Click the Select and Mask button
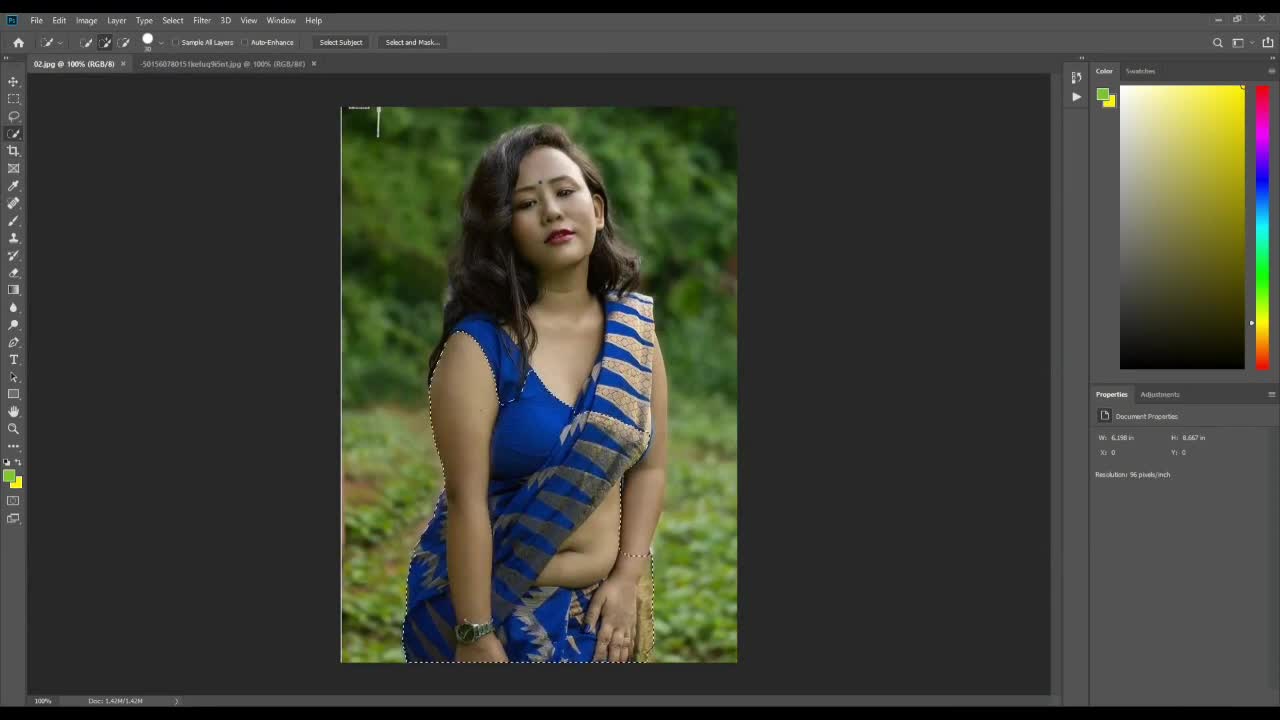Image resolution: width=1280 pixels, height=720 pixels. pyautogui.click(x=413, y=42)
